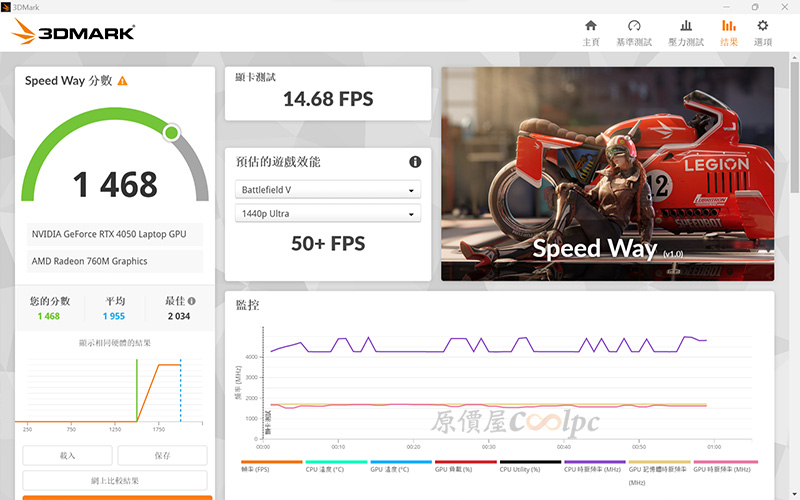Screen dimensions: 800x500
Task: Click the info icon in estimated game performance
Action: point(415,162)
